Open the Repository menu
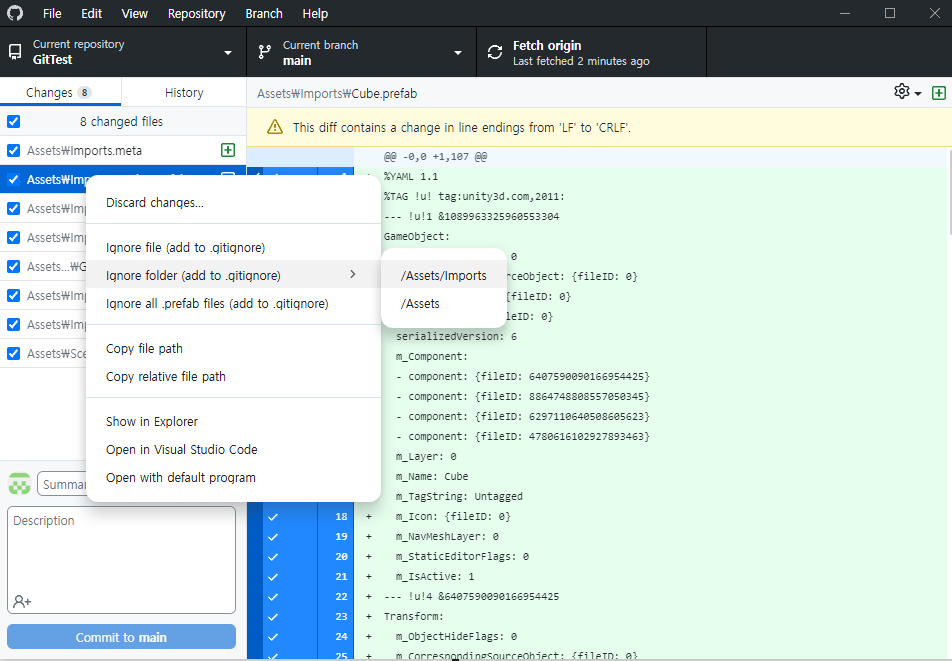This screenshot has width=952, height=661. click(197, 13)
